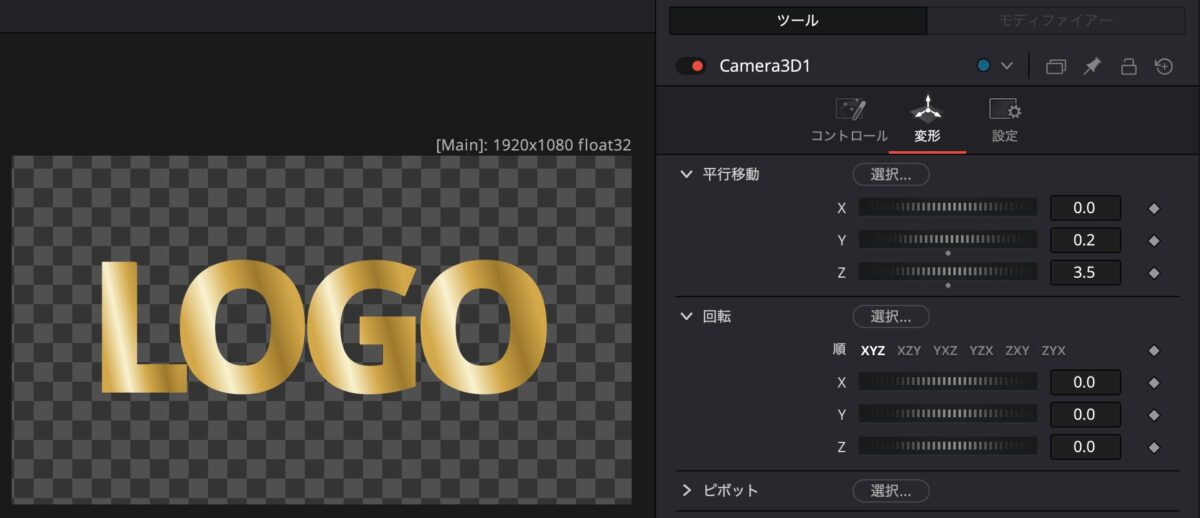Switch to the ツール tab
The height and width of the screenshot is (518, 1200).
[798, 20]
